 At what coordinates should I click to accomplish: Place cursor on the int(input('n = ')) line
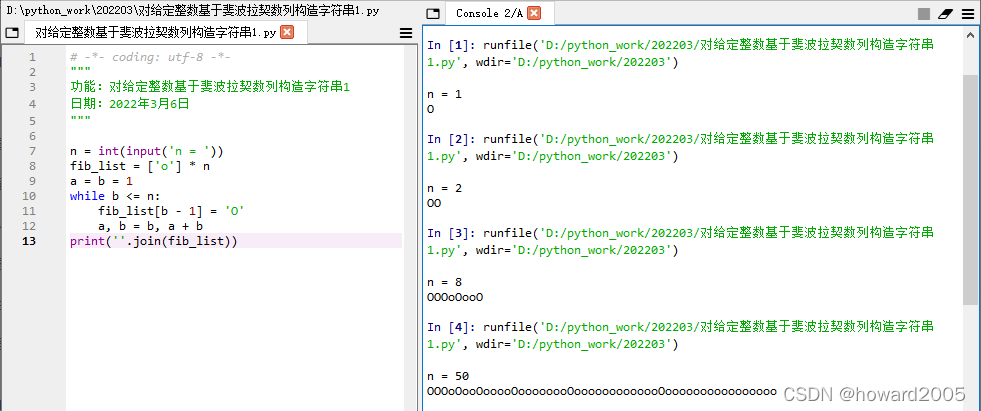(146, 151)
